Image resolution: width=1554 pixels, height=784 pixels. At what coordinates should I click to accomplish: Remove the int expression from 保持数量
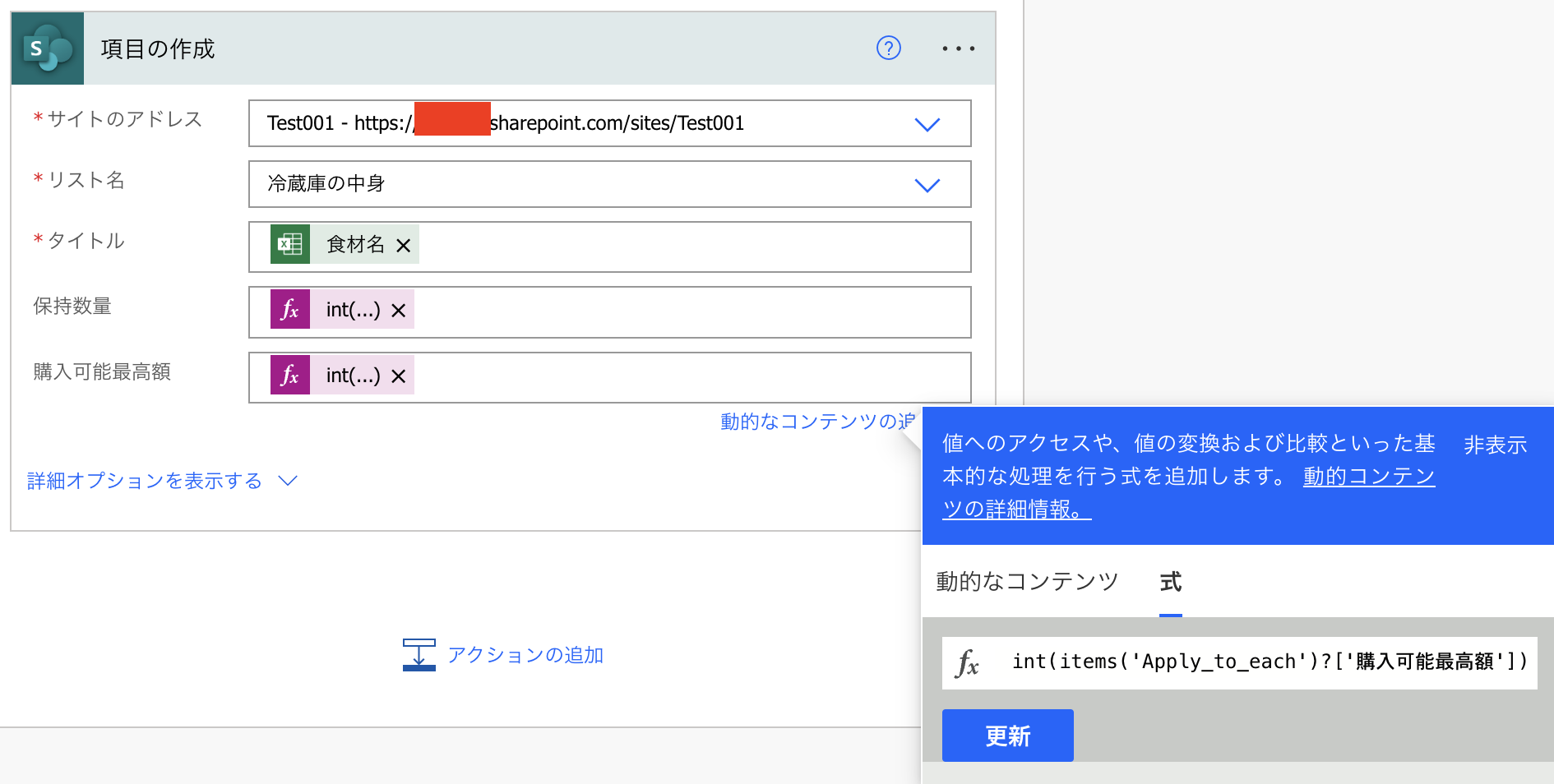[x=399, y=311]
